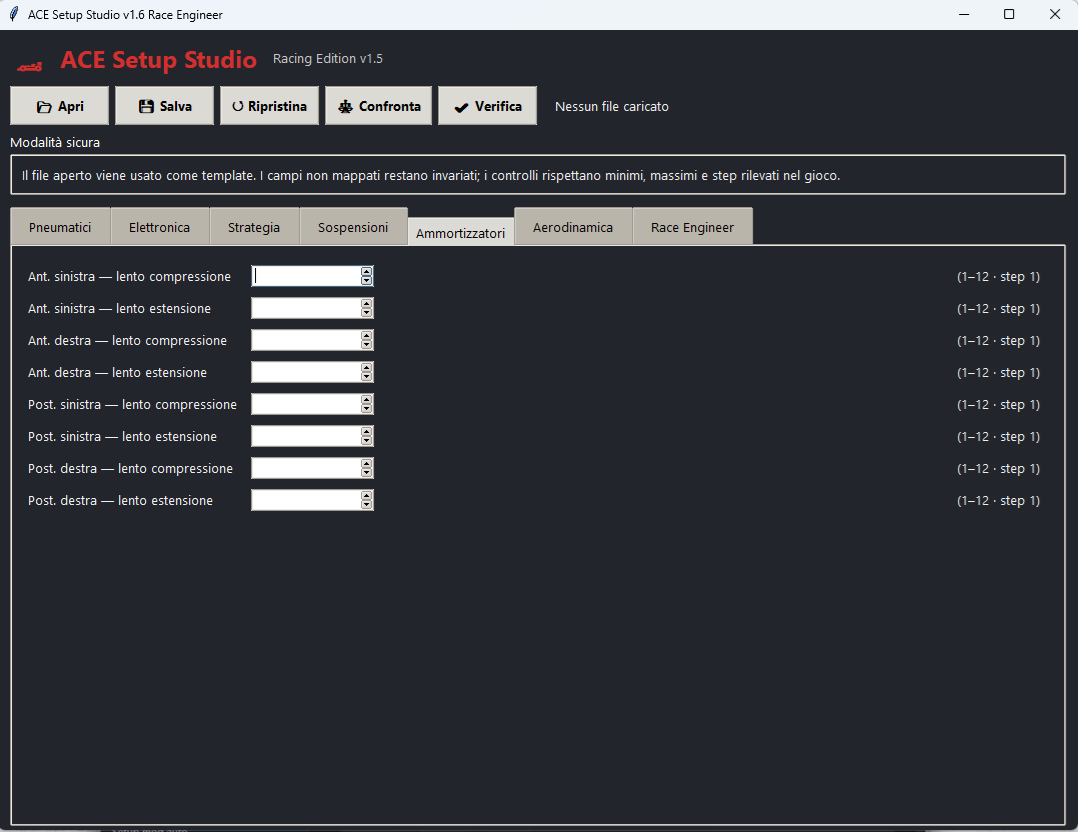Viewport: 1078px width, 832px height.
Task: Increase Post. destra lento compressione with up arrow
Action: [366, 463]
